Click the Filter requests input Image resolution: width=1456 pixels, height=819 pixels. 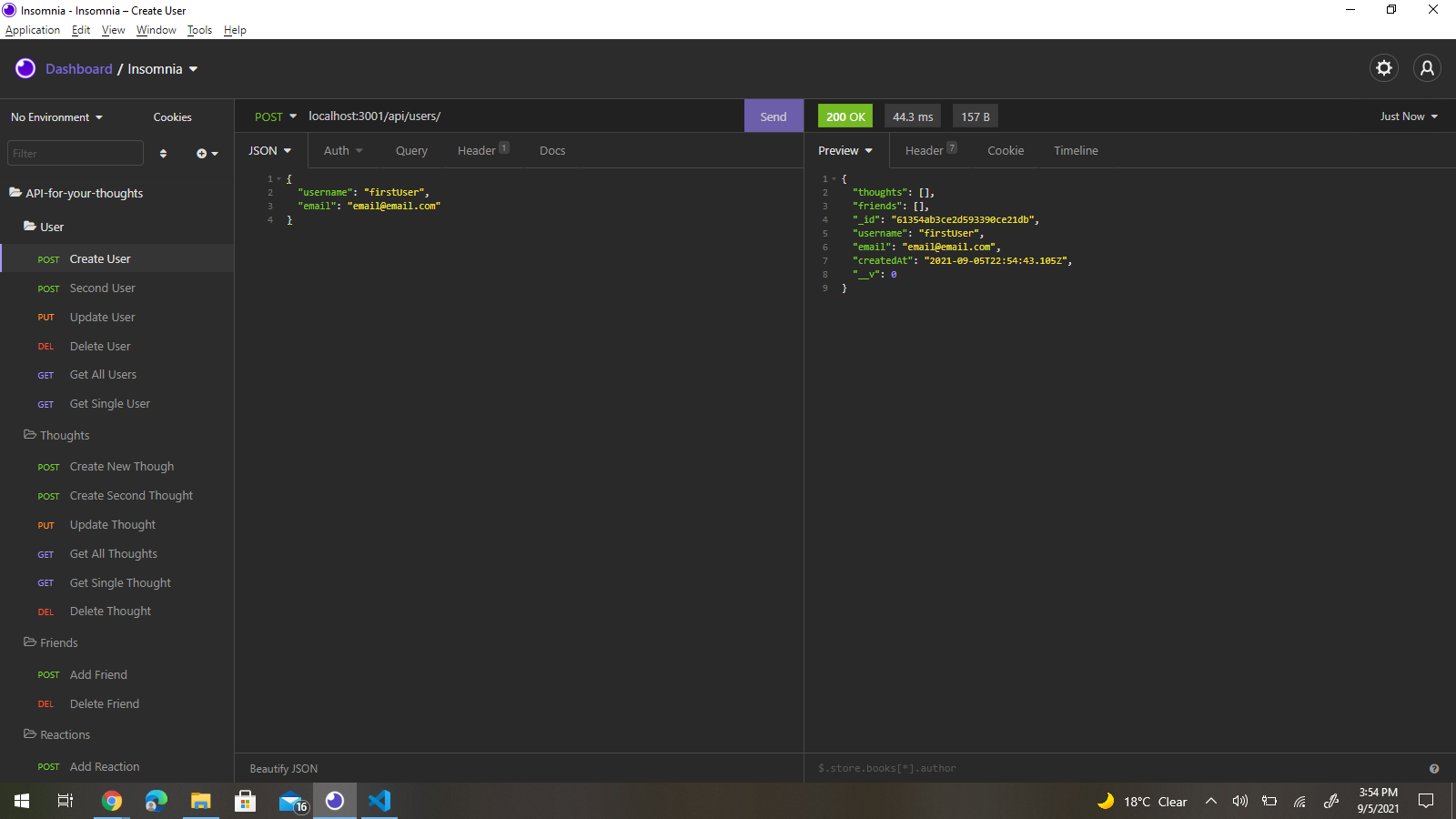[x=76, y=153]
